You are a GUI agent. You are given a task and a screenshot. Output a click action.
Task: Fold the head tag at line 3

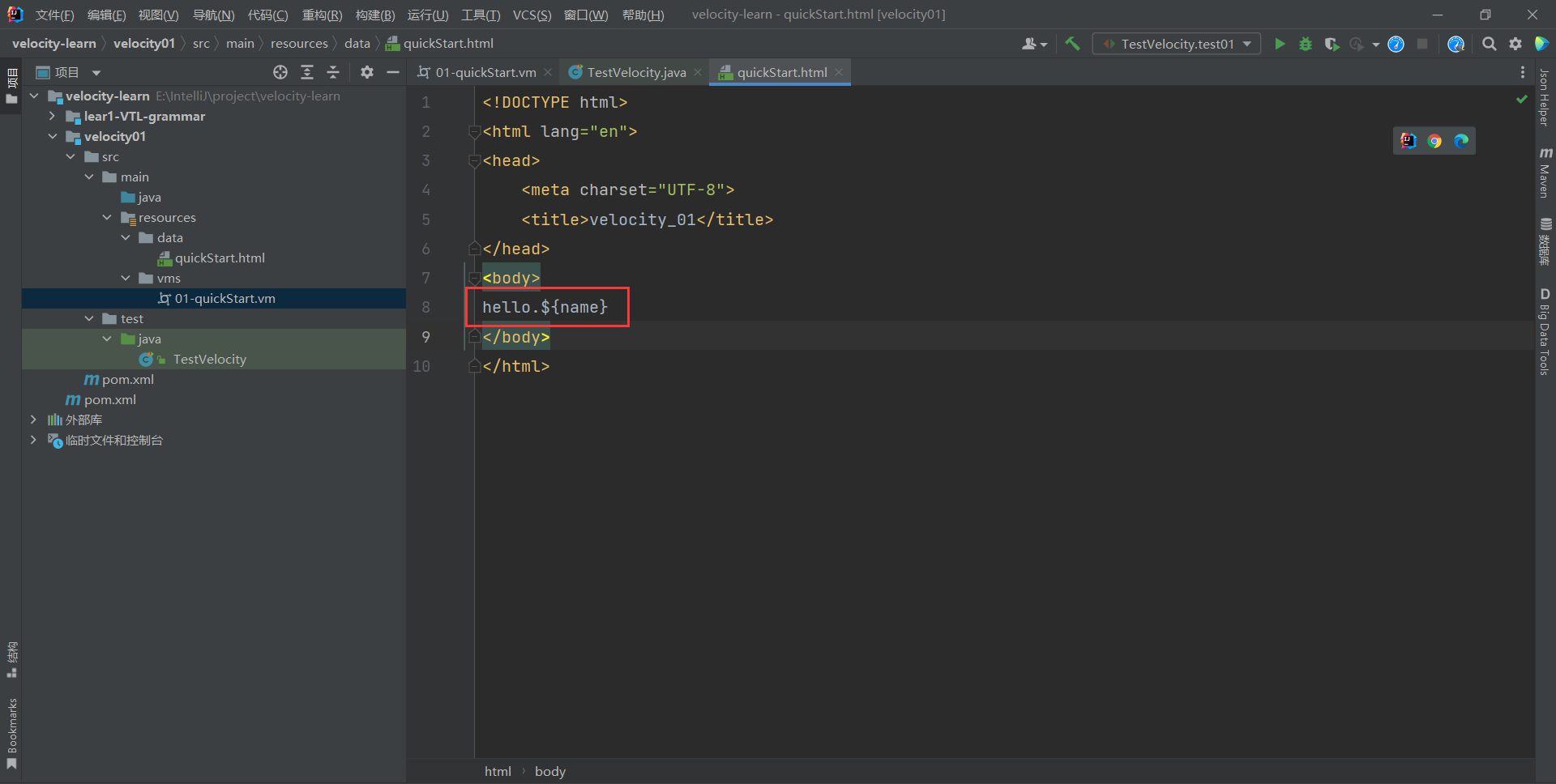pyautogui.click(x=474, y=160)
